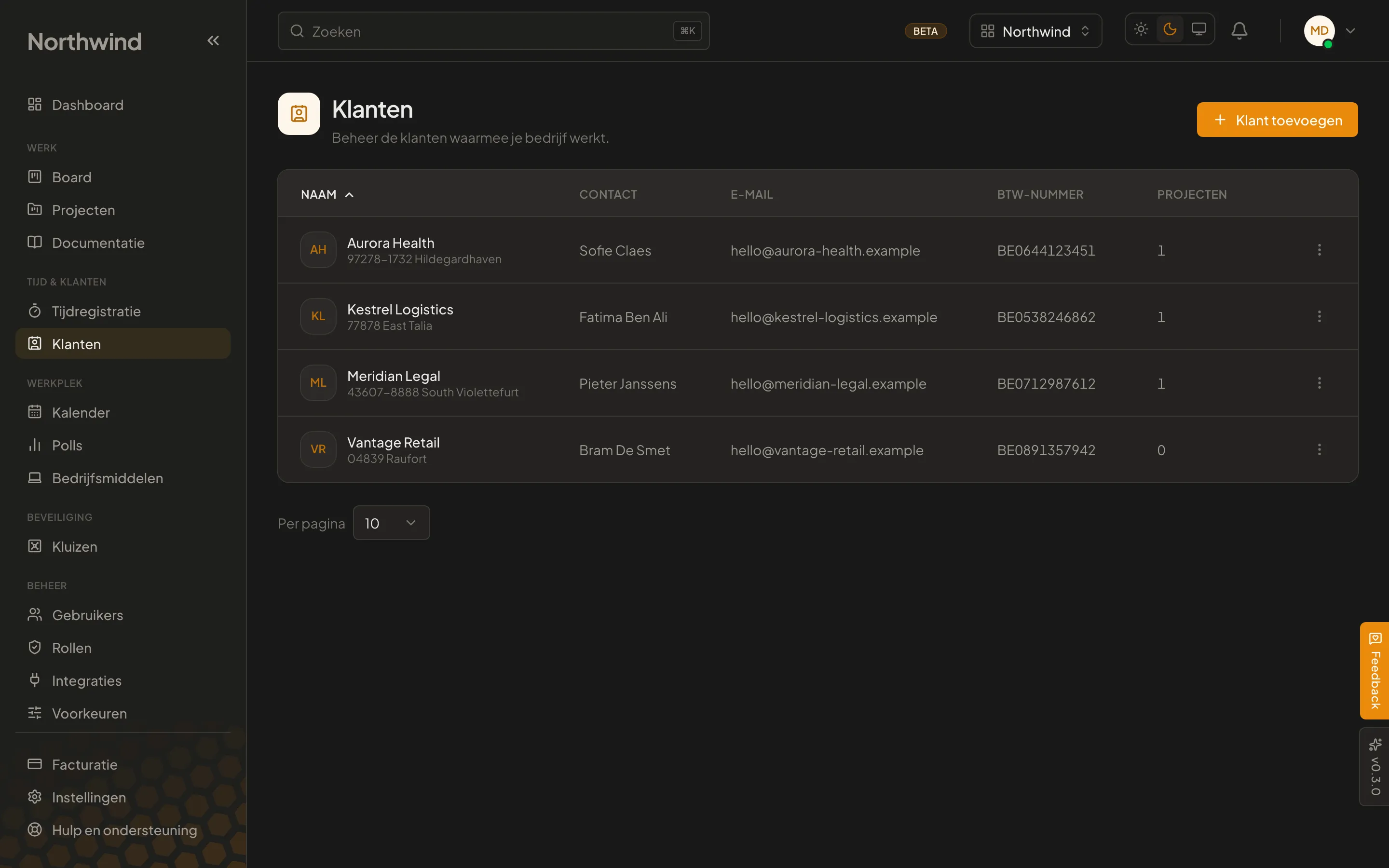Open row actions menu for Kestrel Logistics
This screenshot has width=1389, height=868.
pos(1319,316)
